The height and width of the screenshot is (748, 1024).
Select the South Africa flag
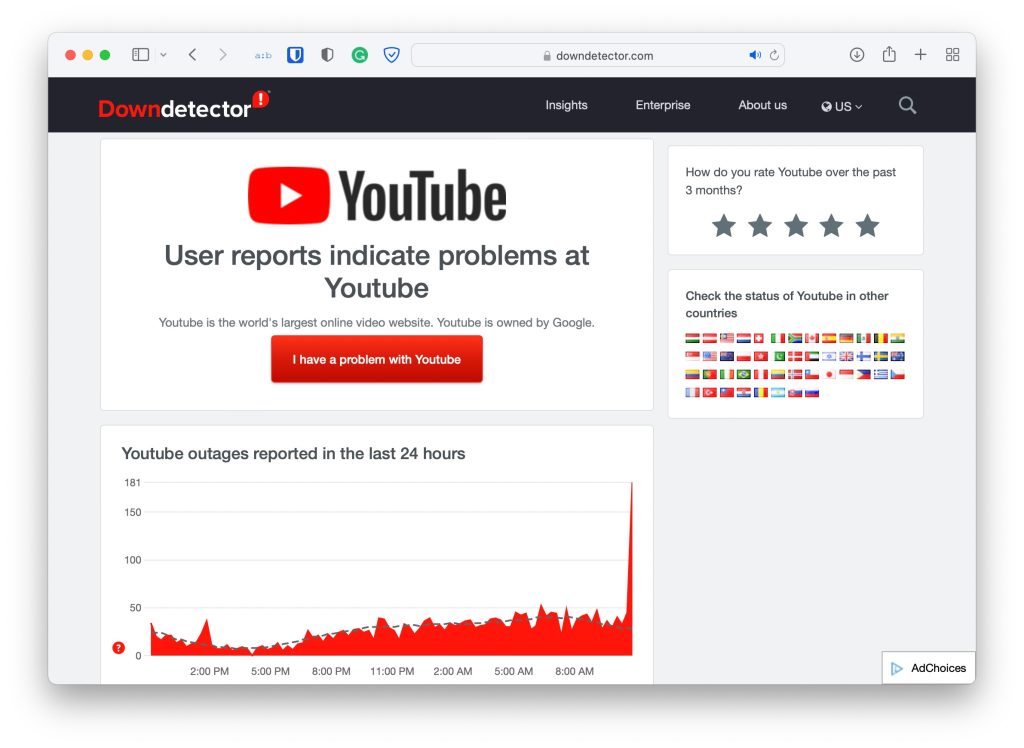pyautogui.click(x=795, y=338)
